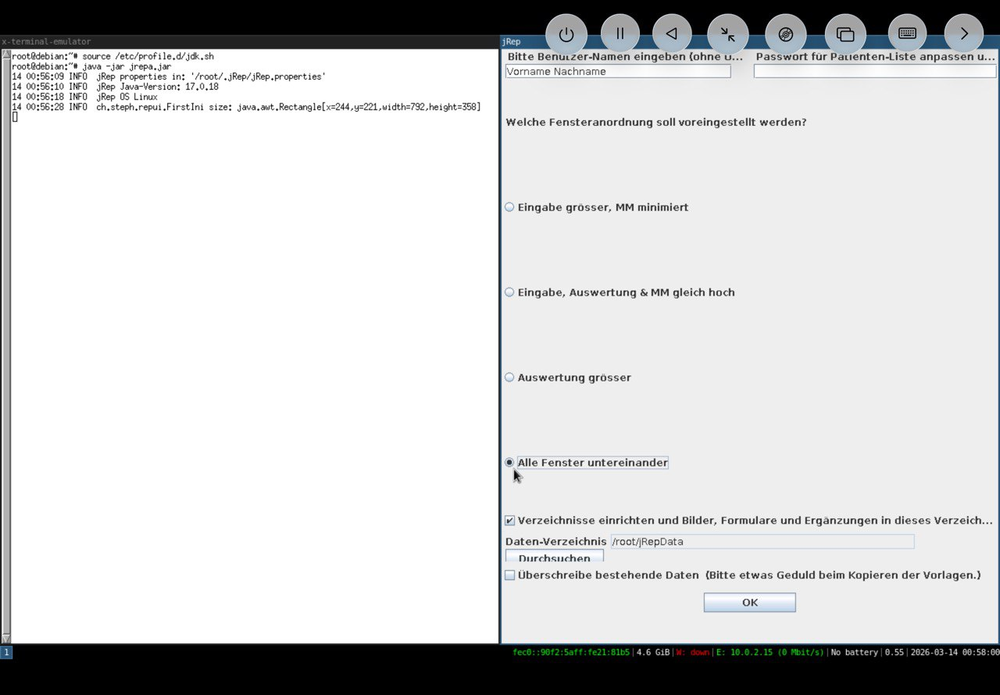Click the inward arrows shrink-screen icon
The height and width of the screenshot is (695, 1000).
pyautogui.click(x=728, y=34)
